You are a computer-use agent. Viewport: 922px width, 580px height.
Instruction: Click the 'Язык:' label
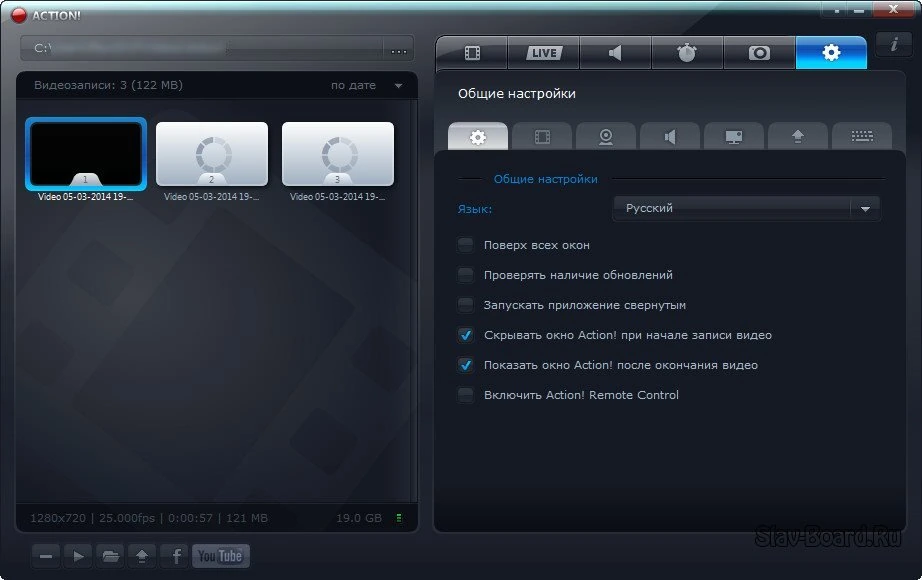tap(475, 209)
